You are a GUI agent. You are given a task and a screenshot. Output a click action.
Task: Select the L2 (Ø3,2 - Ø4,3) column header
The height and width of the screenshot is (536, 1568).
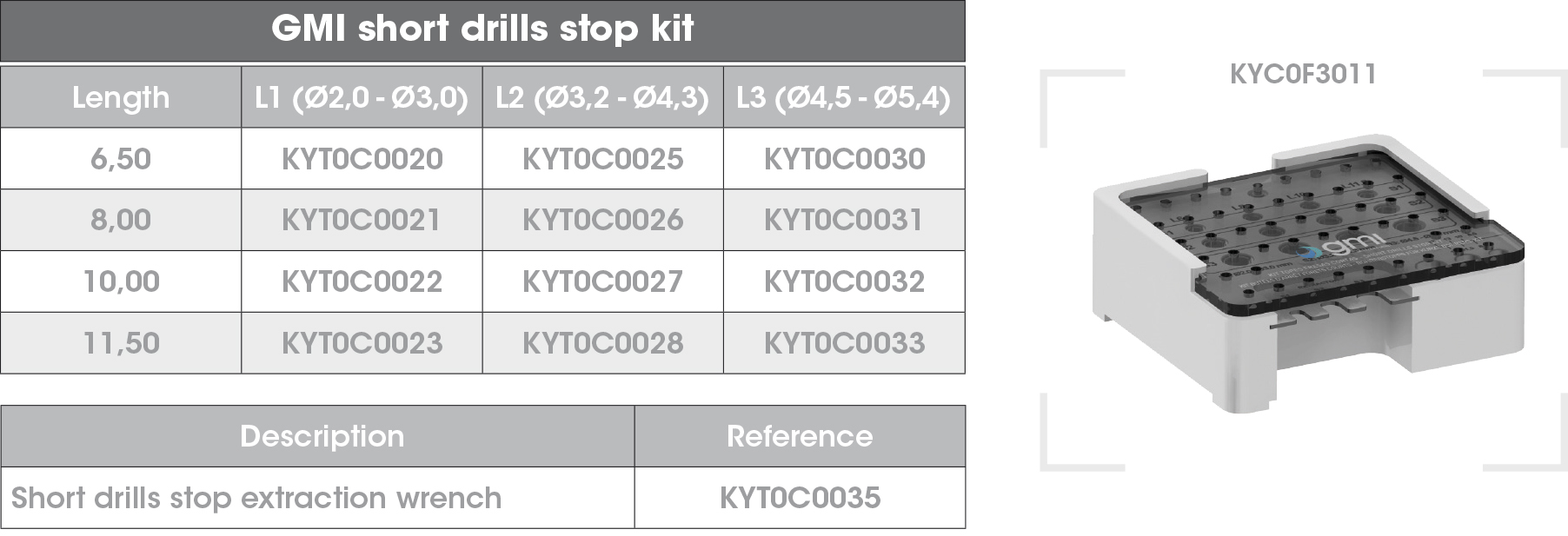pos(602,97)
